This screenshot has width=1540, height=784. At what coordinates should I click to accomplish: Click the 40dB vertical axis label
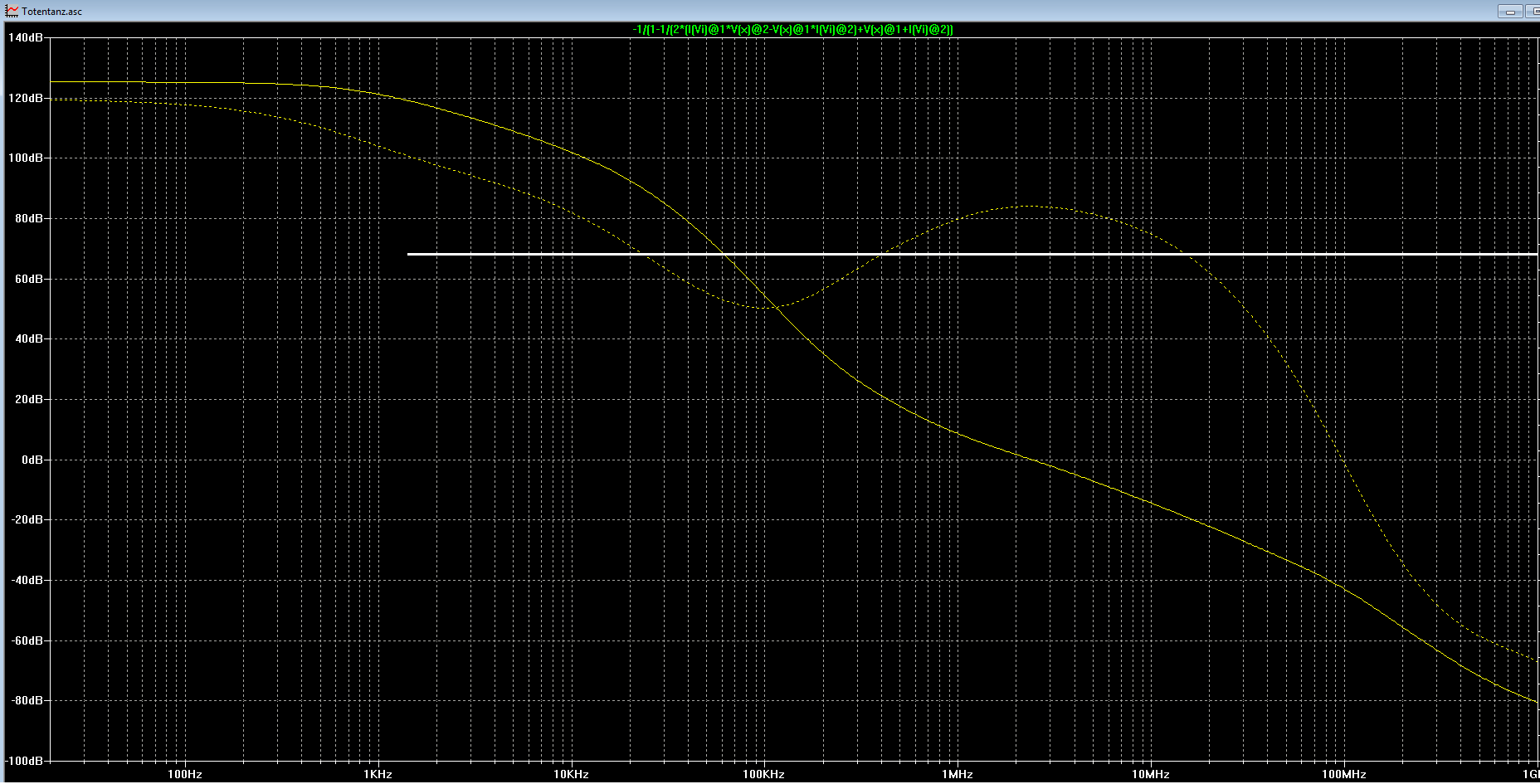tap(29, 338)
